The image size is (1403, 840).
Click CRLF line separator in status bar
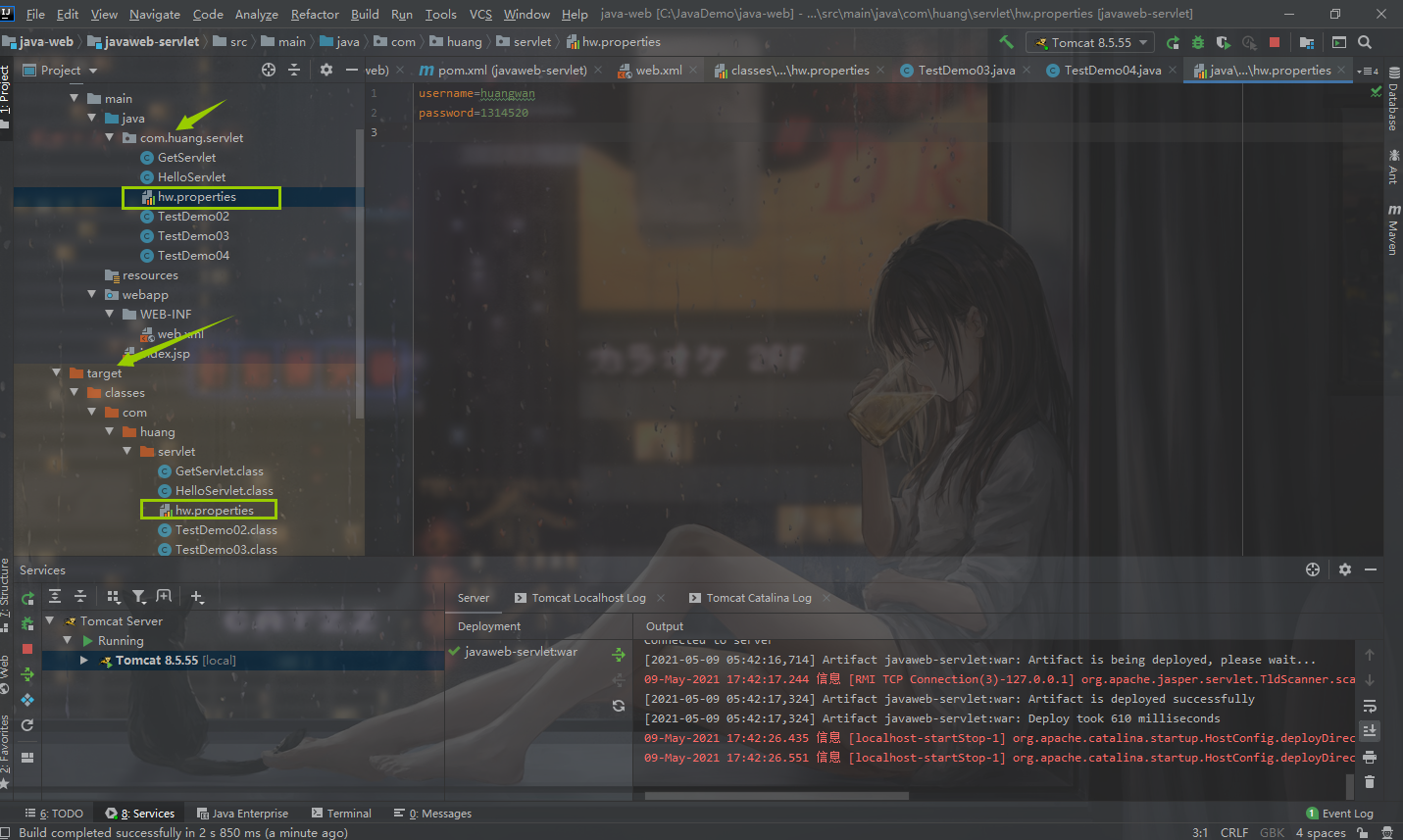point(1234,833)
